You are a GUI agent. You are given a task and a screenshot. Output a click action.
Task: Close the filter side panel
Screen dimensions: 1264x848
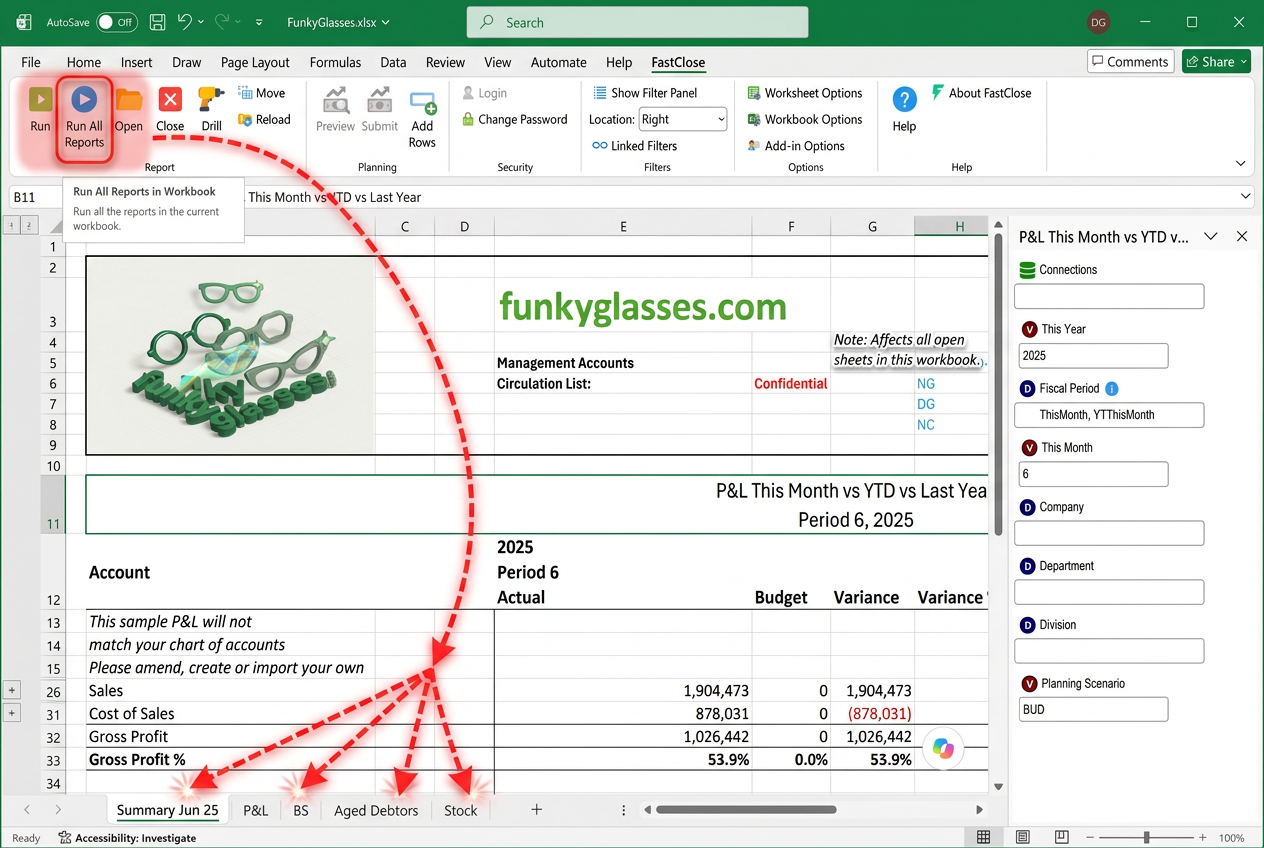tap(1242, 237)
